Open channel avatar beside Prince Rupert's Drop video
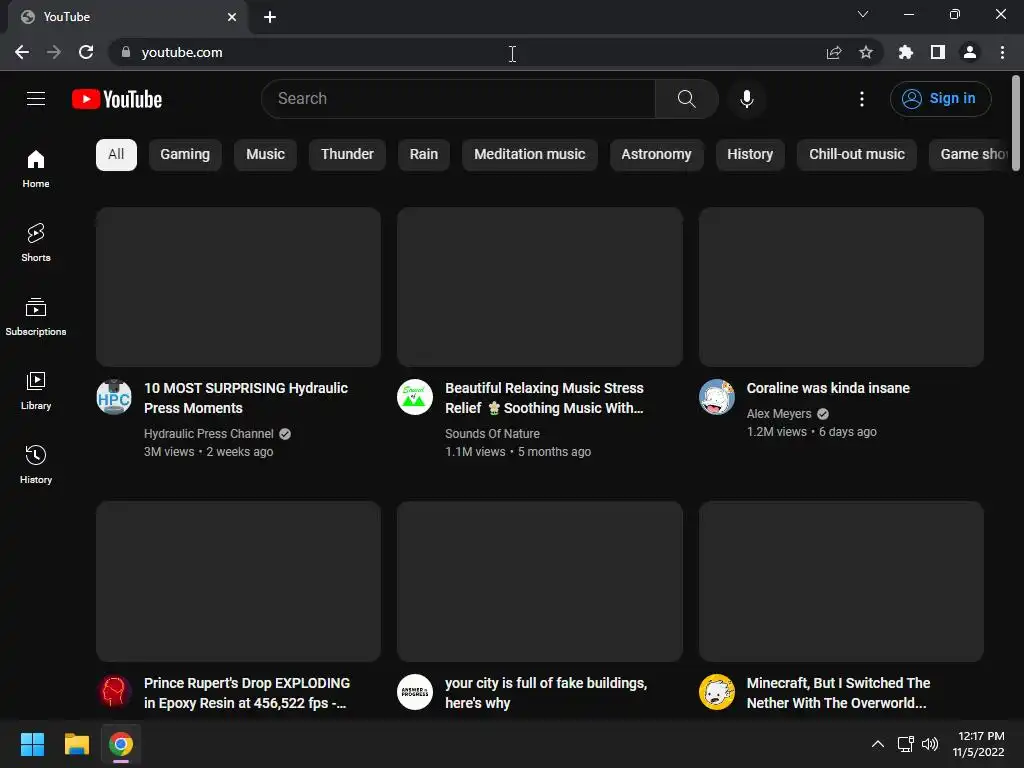This screenshot has height=768, width=1024. 114,692
